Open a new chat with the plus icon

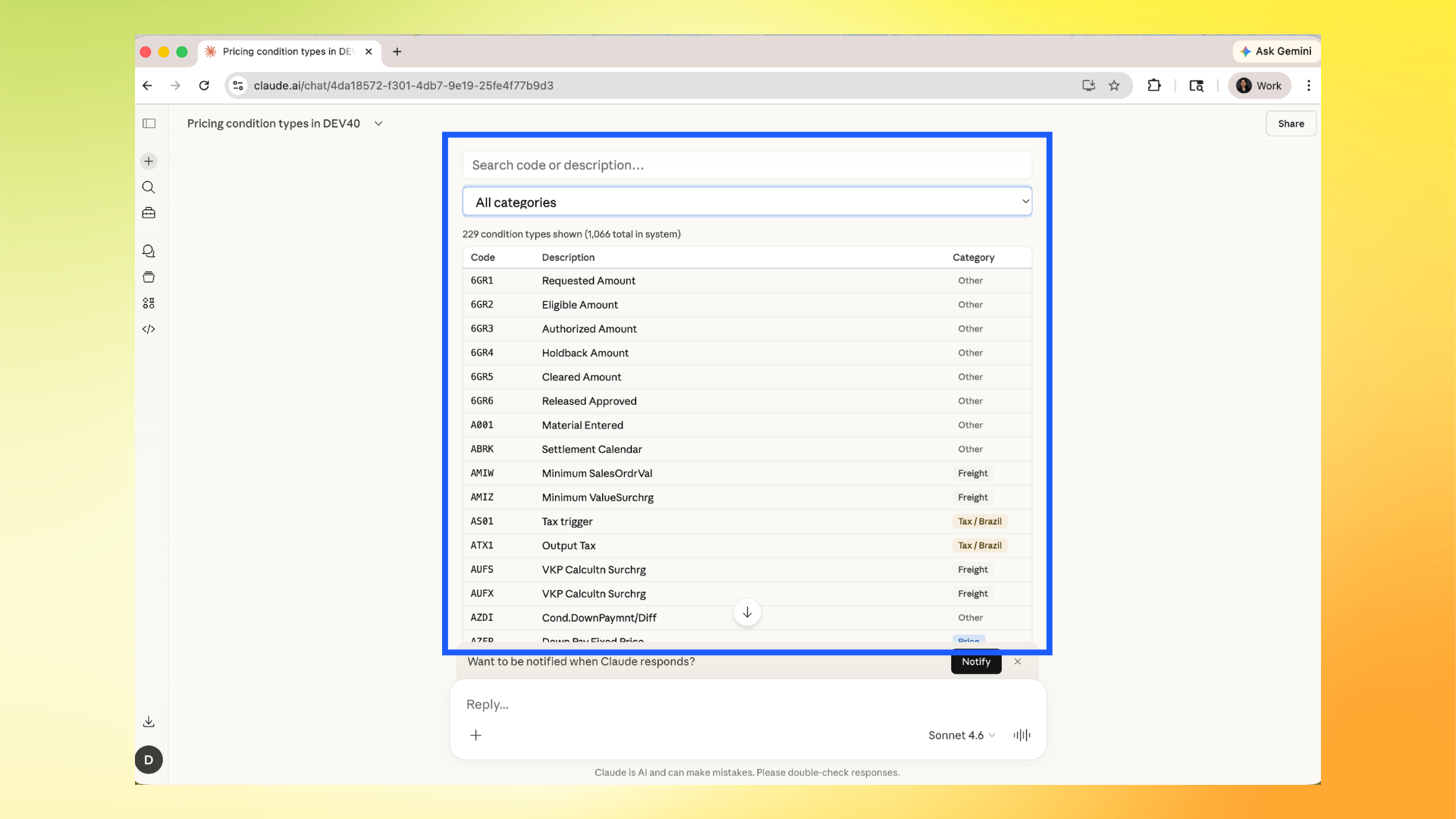pos(149,161)
